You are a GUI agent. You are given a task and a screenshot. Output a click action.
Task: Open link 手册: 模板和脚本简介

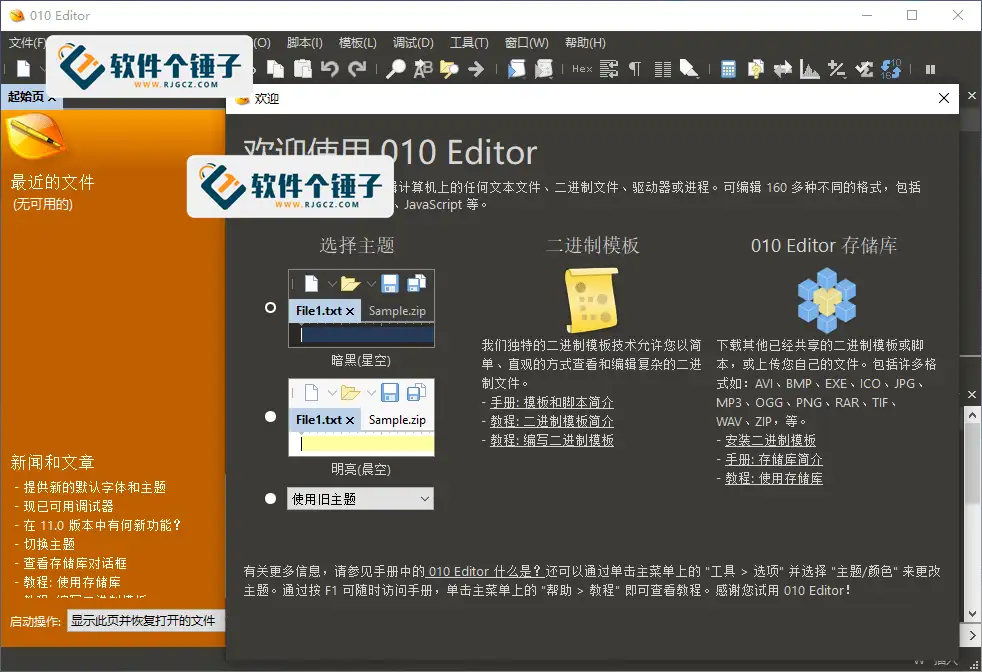tap(552, 403)
